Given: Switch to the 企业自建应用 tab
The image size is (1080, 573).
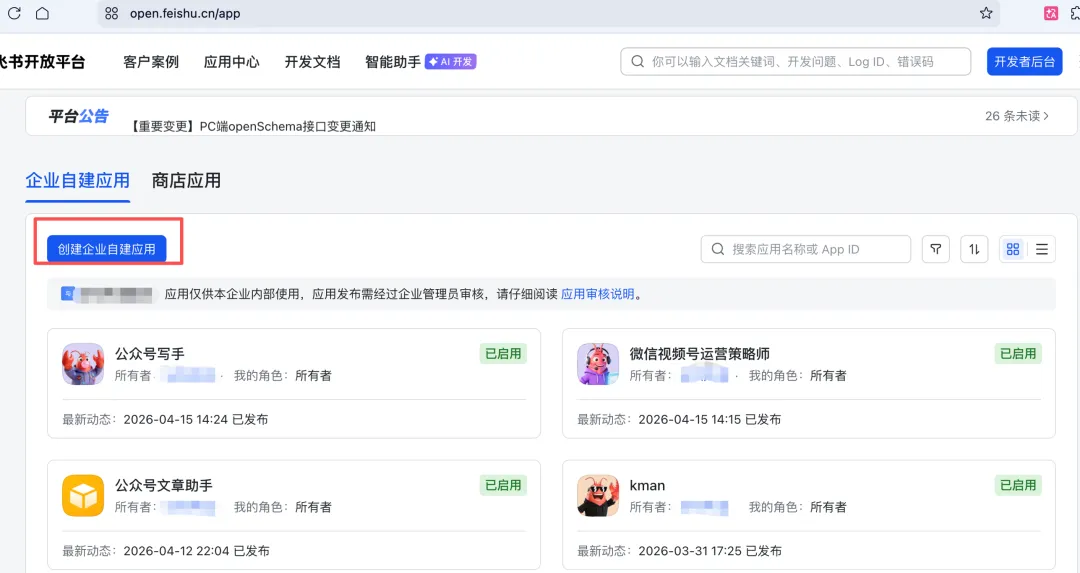Looking at the screenshot, I should tap(78, 180).
